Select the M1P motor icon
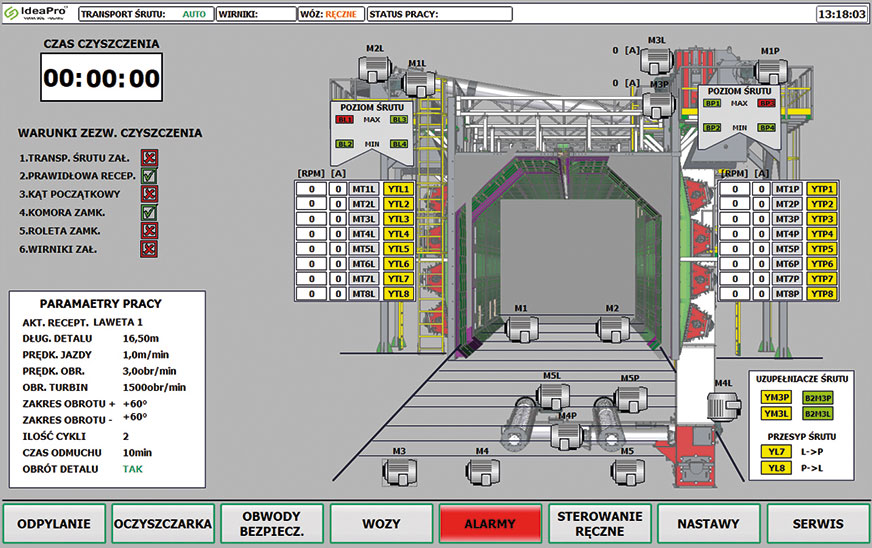 point(768,71)
